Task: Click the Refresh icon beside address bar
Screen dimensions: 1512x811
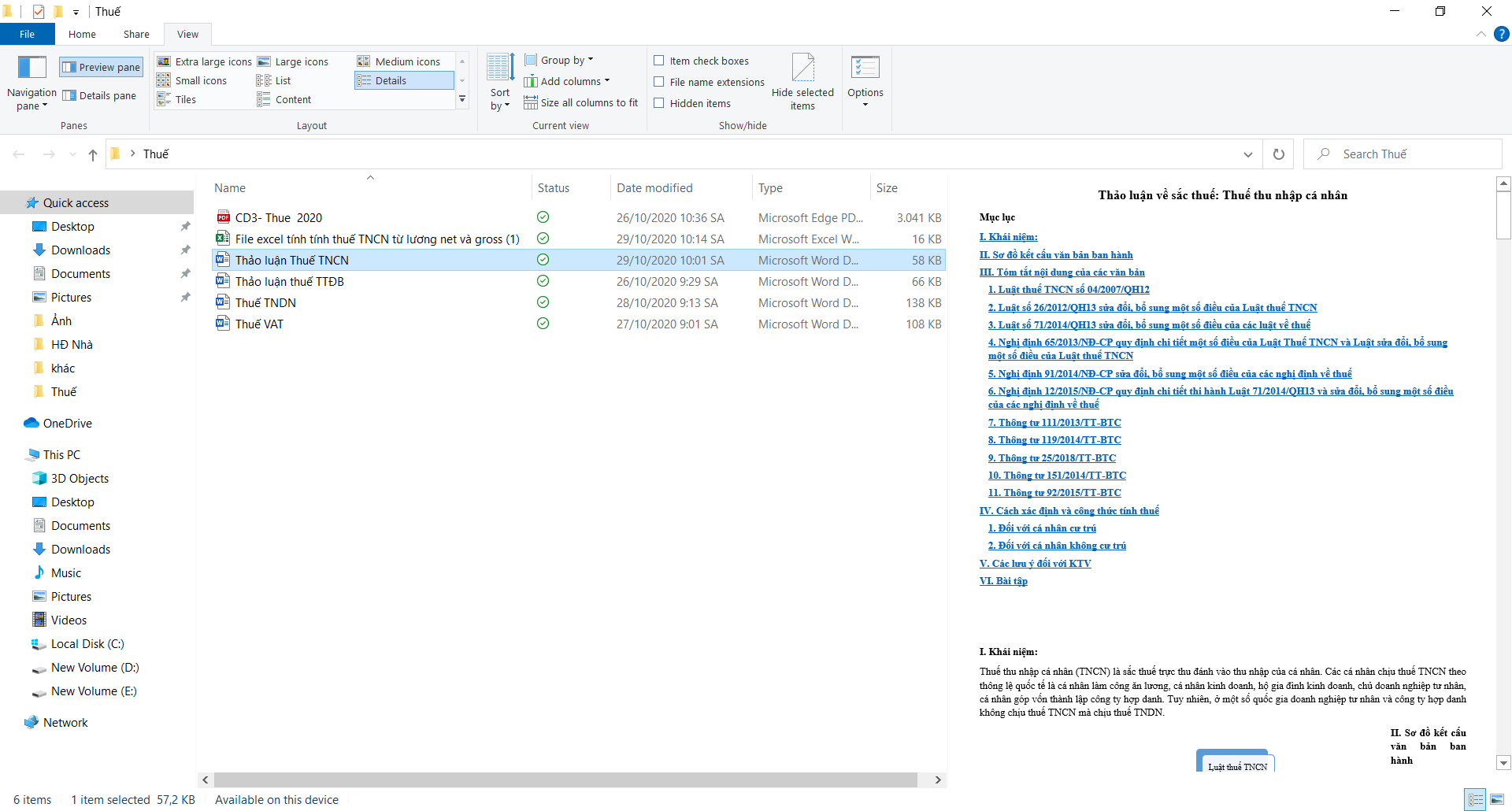Action: pyautogui.click(x=1279, y=154)
